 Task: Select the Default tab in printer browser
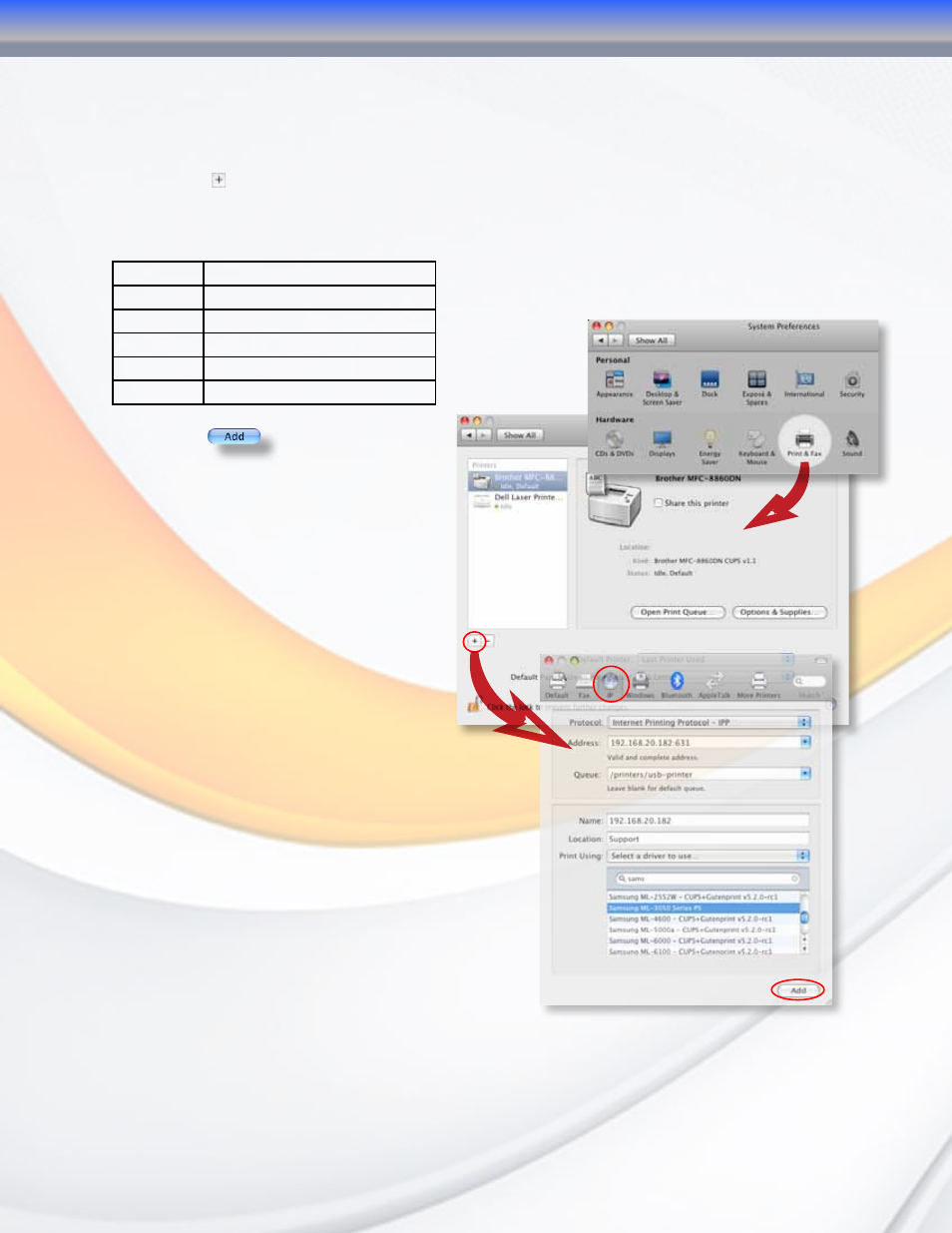coord(557,685)
